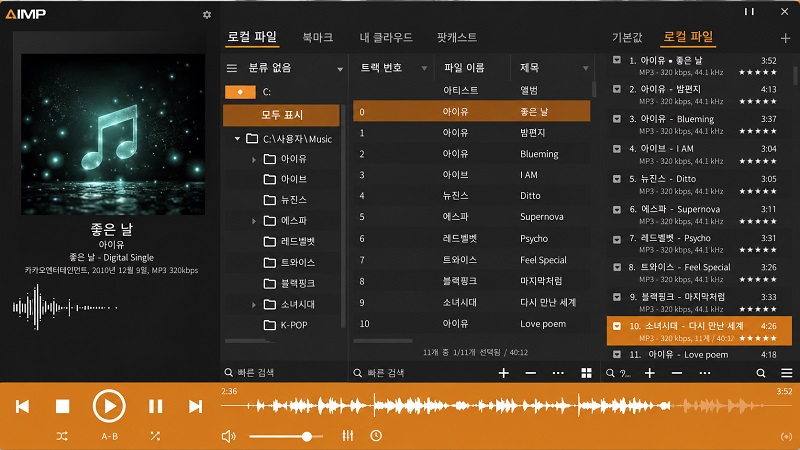This screenshot has height=450, width=800.
Task: Skip to the next track
Action: (x=195, y=407)
